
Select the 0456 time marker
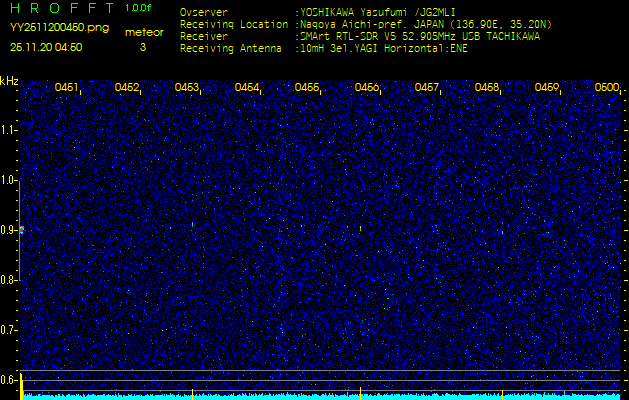pyautogui.click(x=367, y=88)
